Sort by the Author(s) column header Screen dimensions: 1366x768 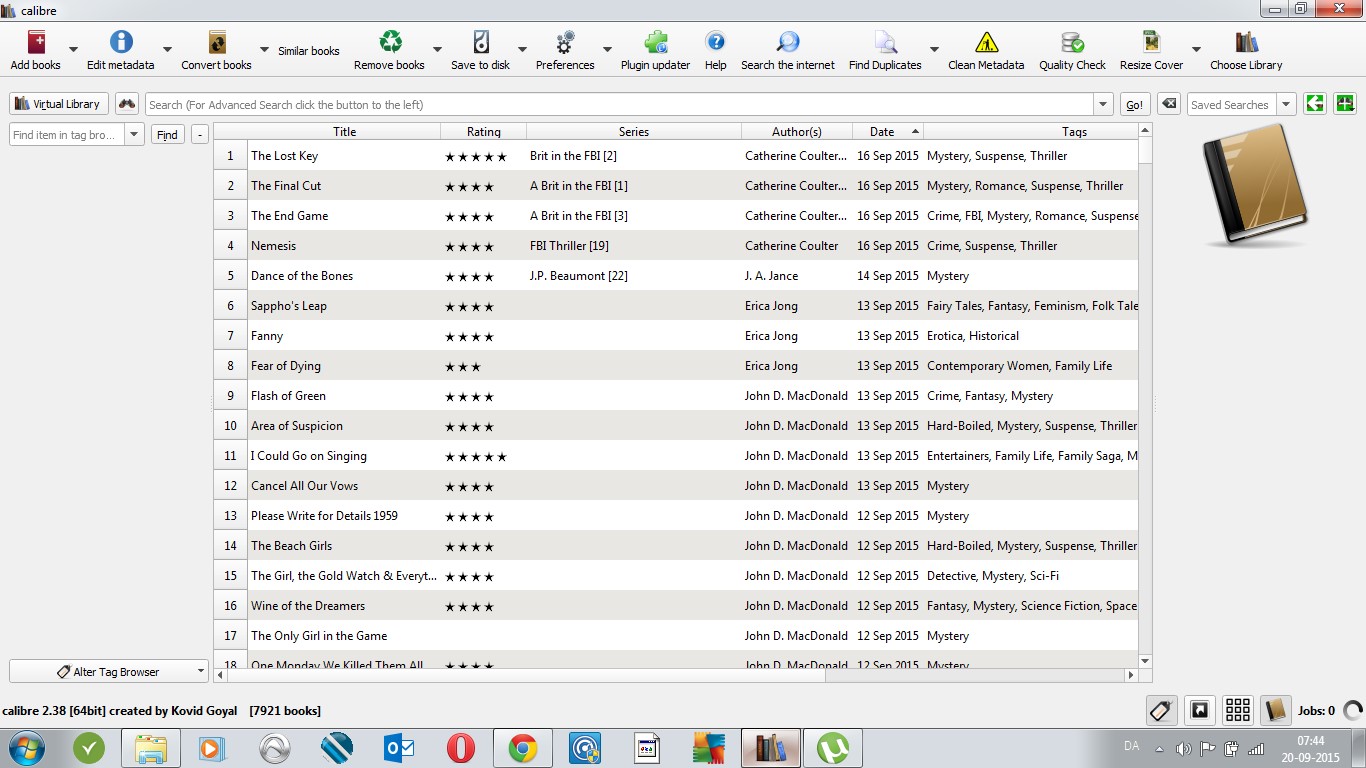click(797, 131)
